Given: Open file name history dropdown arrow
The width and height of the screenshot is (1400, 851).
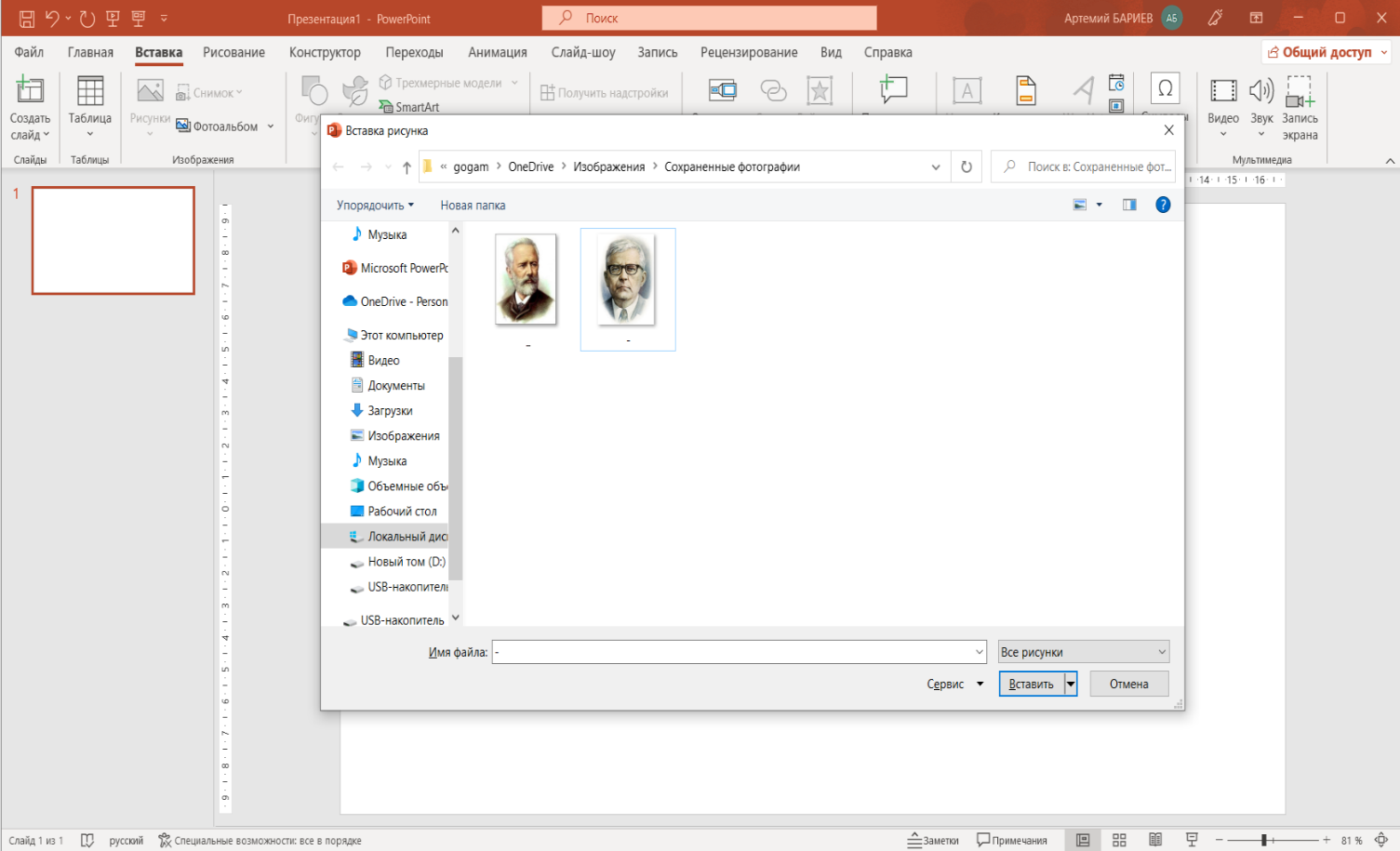Looking at the screenshot, I should pyautogui.click(x=979, y=652).
